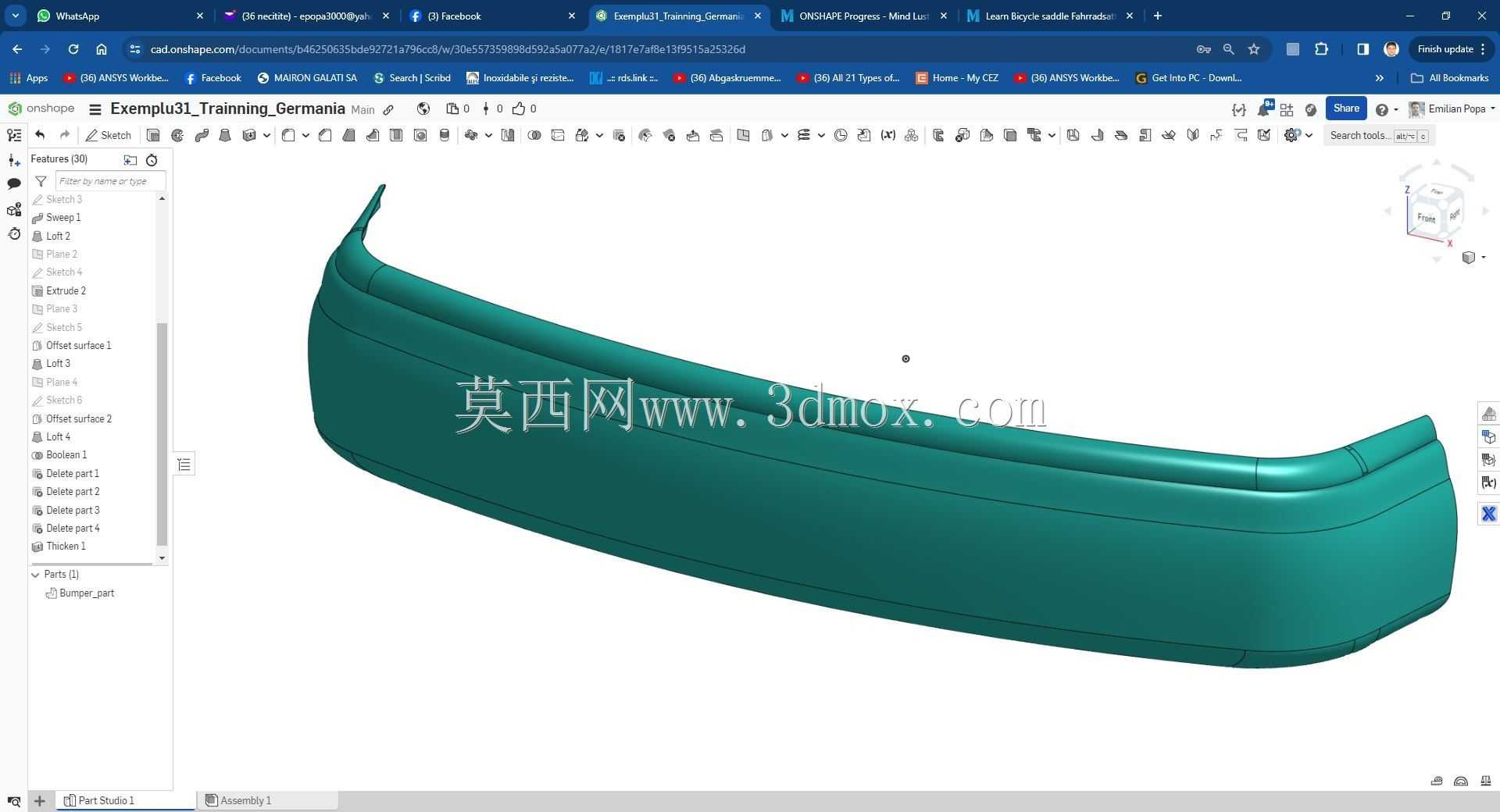Click the Front face of view cube
The width and height of the screenshot is (1500, 812).
coord(1426,218)
